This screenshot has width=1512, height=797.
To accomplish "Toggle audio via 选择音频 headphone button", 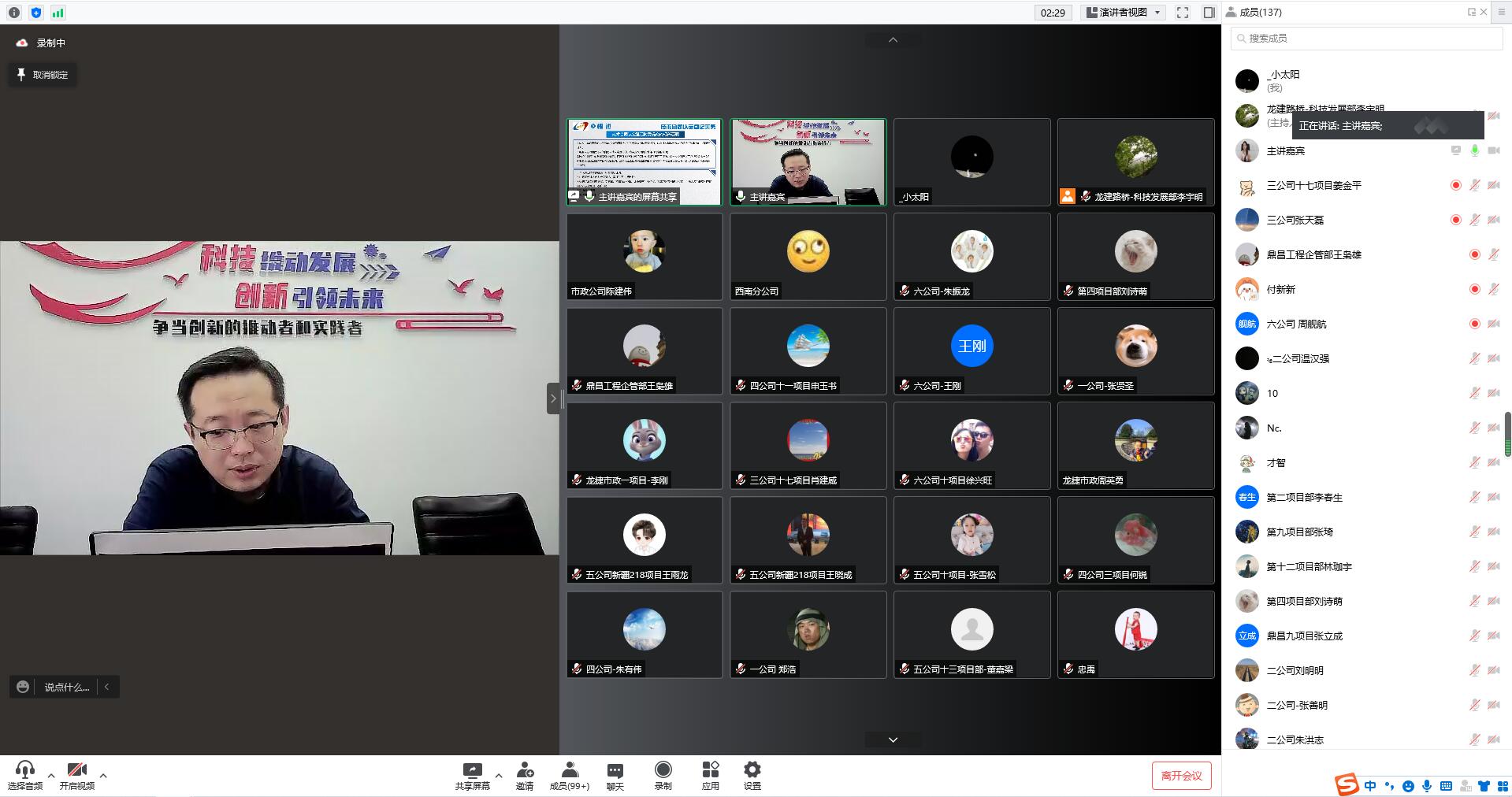I will (x=25, y=775).
